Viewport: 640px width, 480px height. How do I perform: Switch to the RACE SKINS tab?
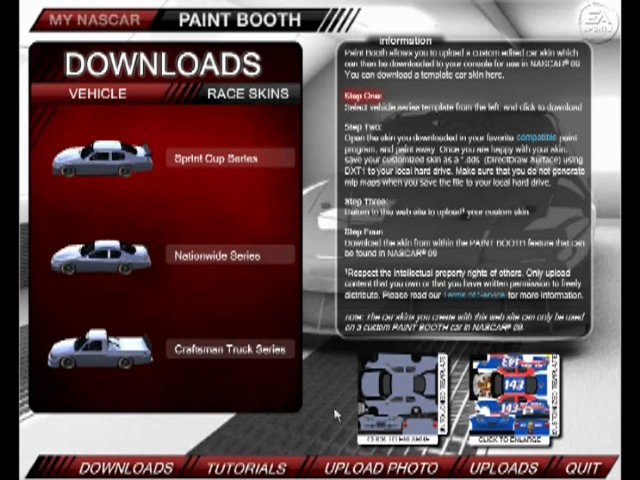click(248, 93)
